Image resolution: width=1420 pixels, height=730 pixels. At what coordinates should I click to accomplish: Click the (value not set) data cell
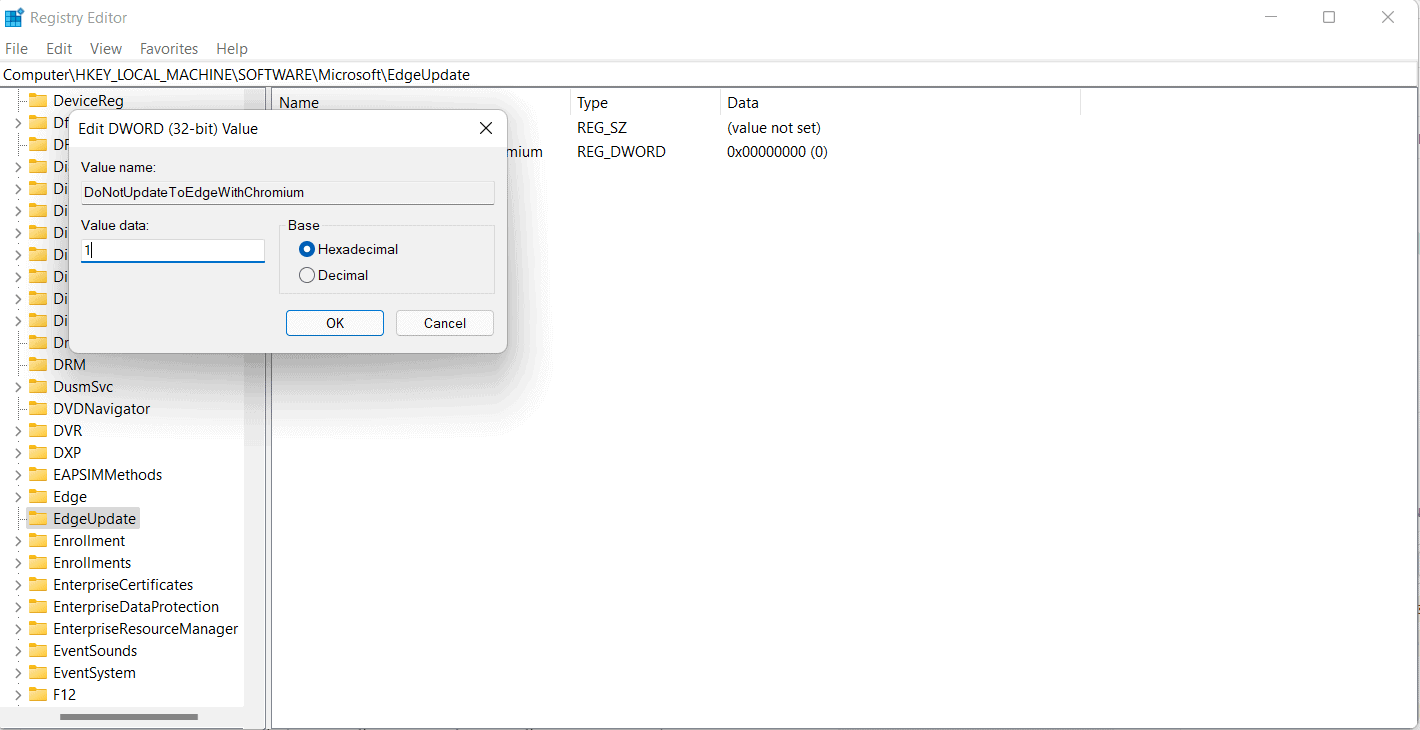(x=774, y=127)
